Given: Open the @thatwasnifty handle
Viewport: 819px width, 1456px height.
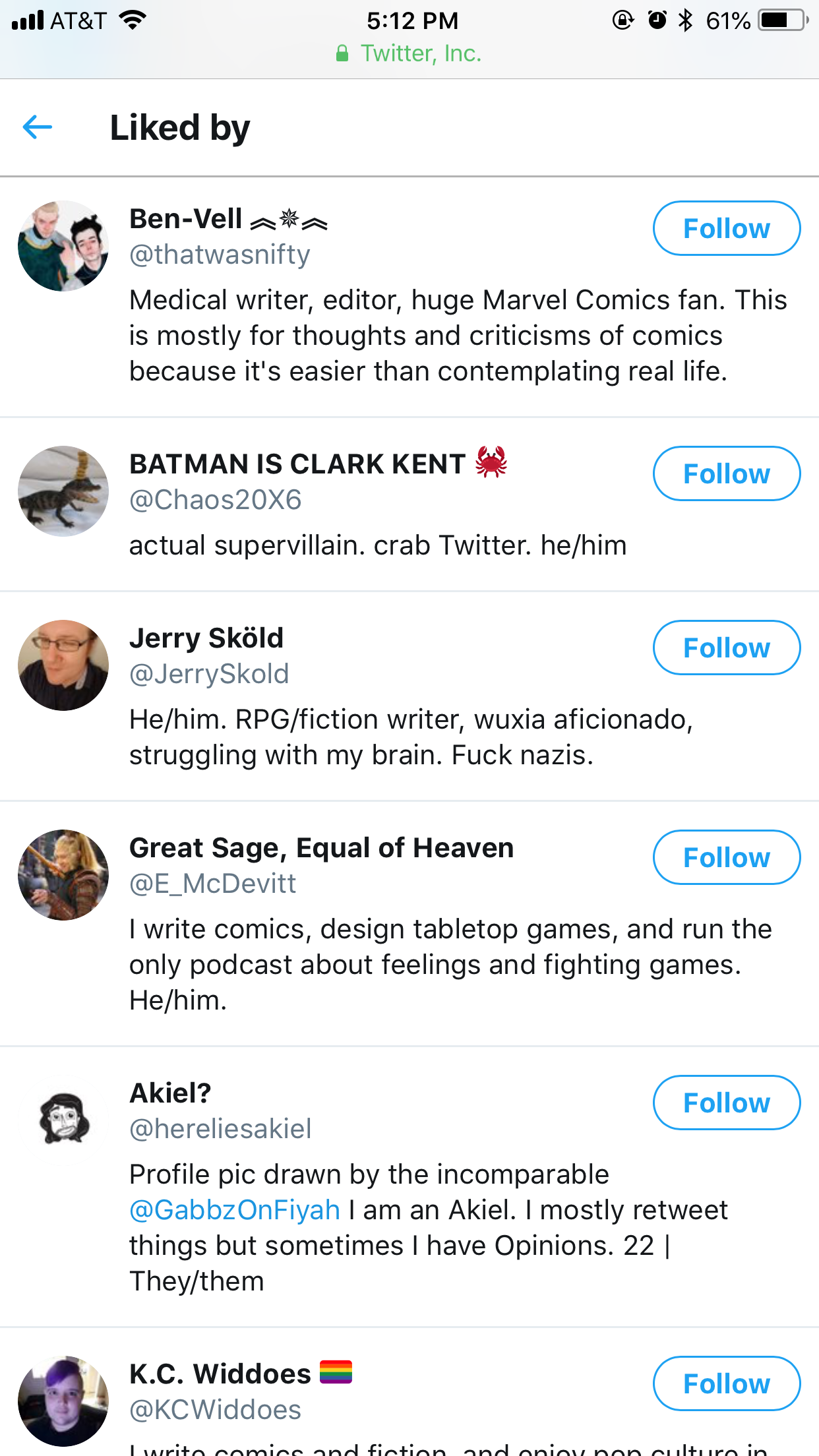Looking at the screenshot, I should pyautogui.click(x=220, y=255).
